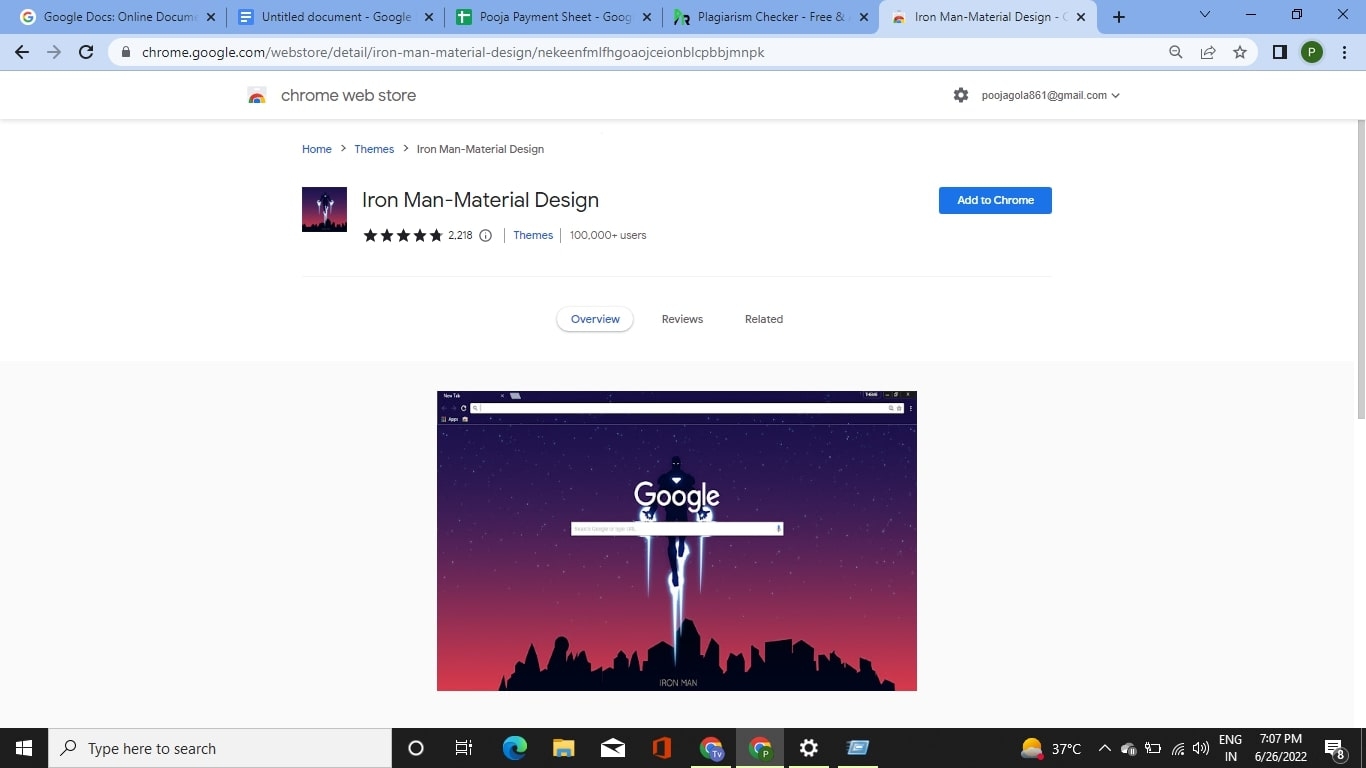Click the rating info icon beside 2,218
Screen dimensions: 1366x768
[x=486, y=236]
